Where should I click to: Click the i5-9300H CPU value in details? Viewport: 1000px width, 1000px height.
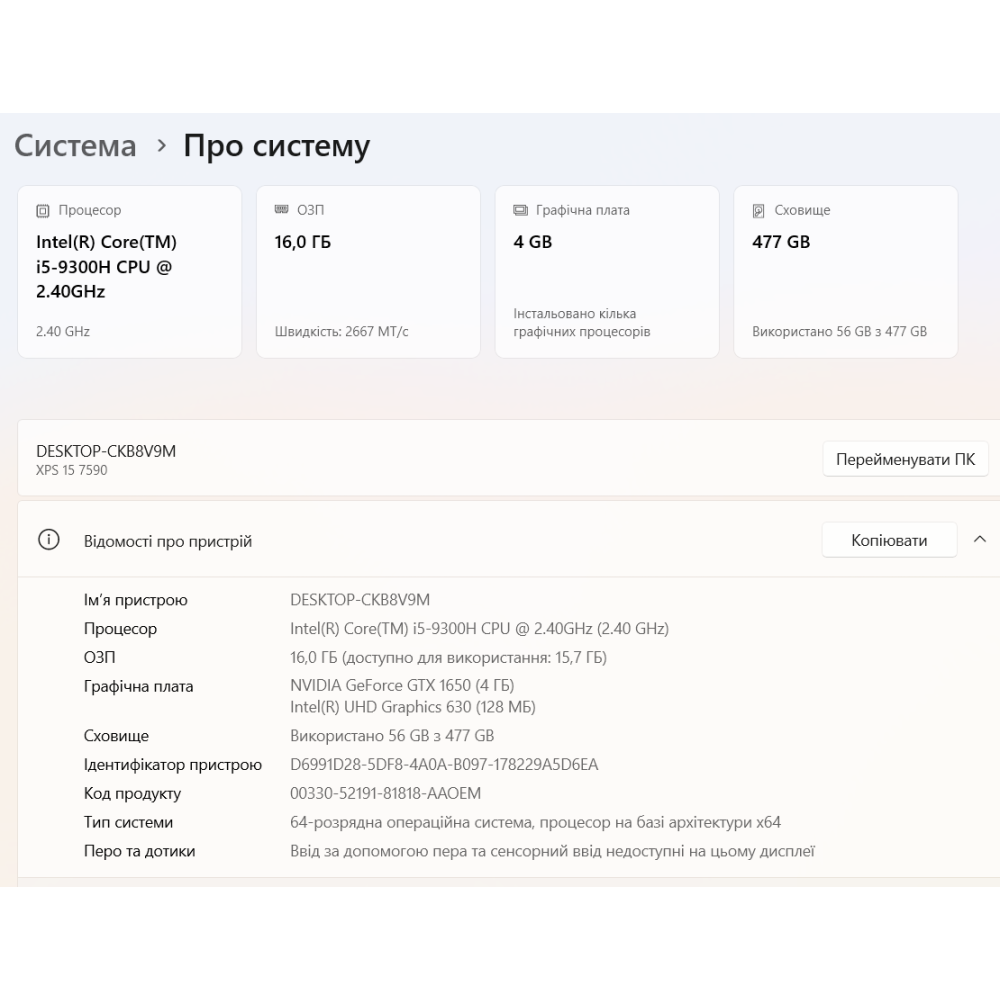[479, 628]
